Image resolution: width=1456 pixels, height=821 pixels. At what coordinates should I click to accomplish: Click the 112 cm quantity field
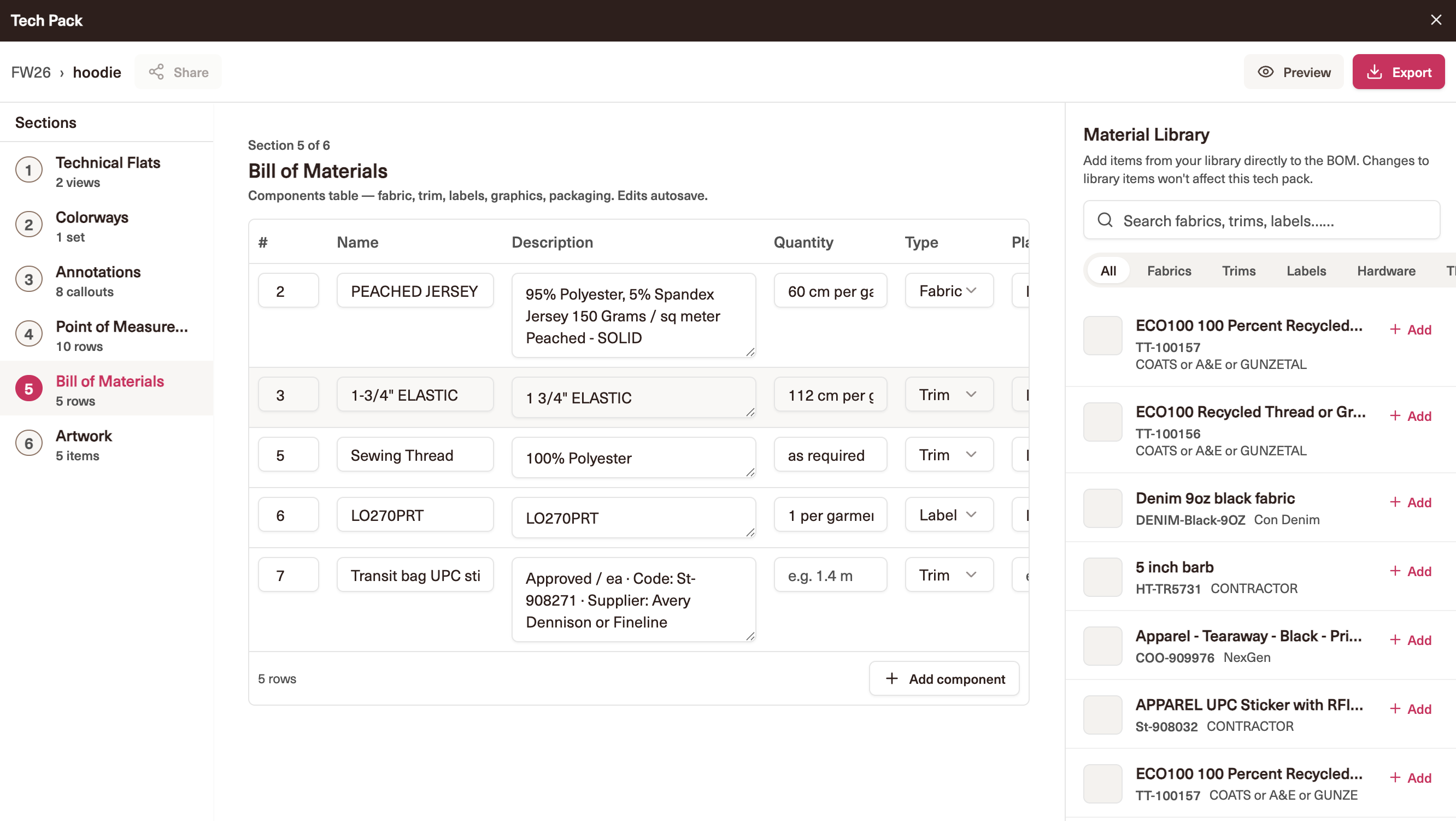tap(830, 395)
